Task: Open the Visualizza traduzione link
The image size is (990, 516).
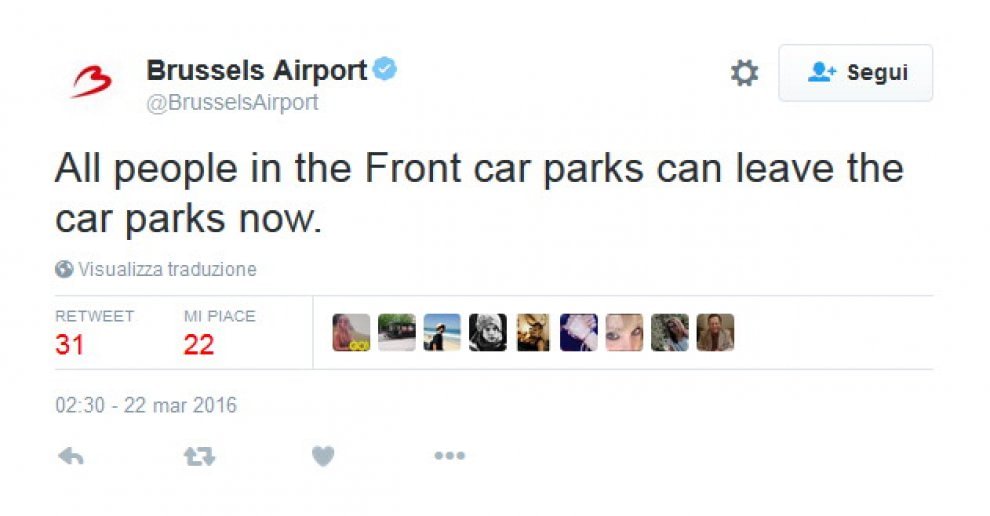Action: tap(167, 269)
